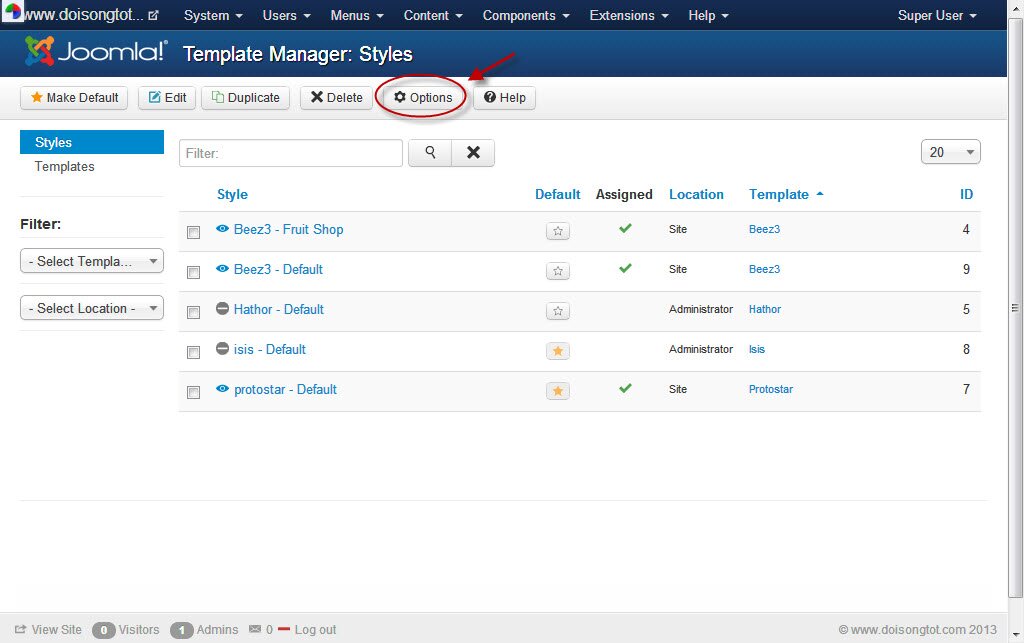Image resolution: width=1024 pixels, height=643 pixels.
Task: Click inside the Filter search field
Action: (x=290, y=151)
